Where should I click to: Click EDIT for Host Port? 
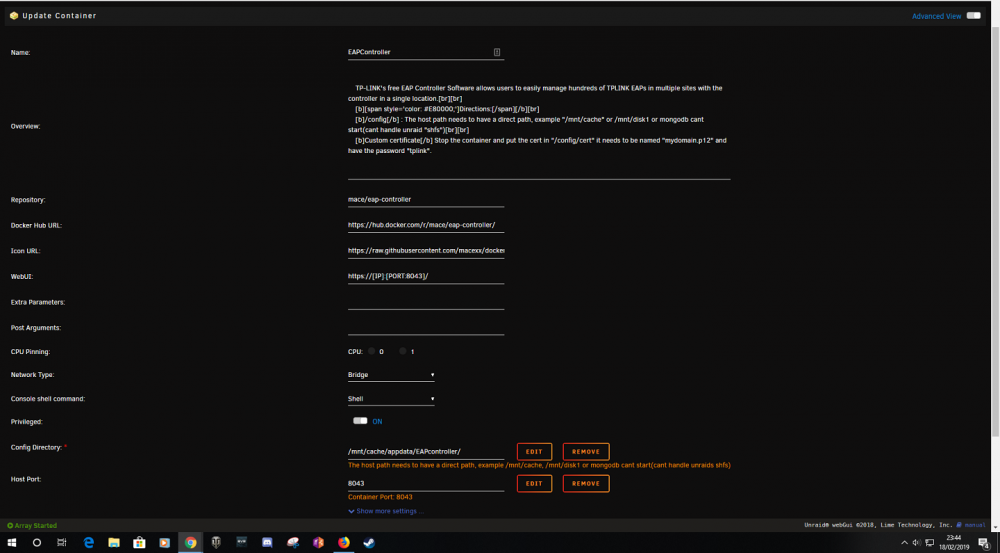534,483
